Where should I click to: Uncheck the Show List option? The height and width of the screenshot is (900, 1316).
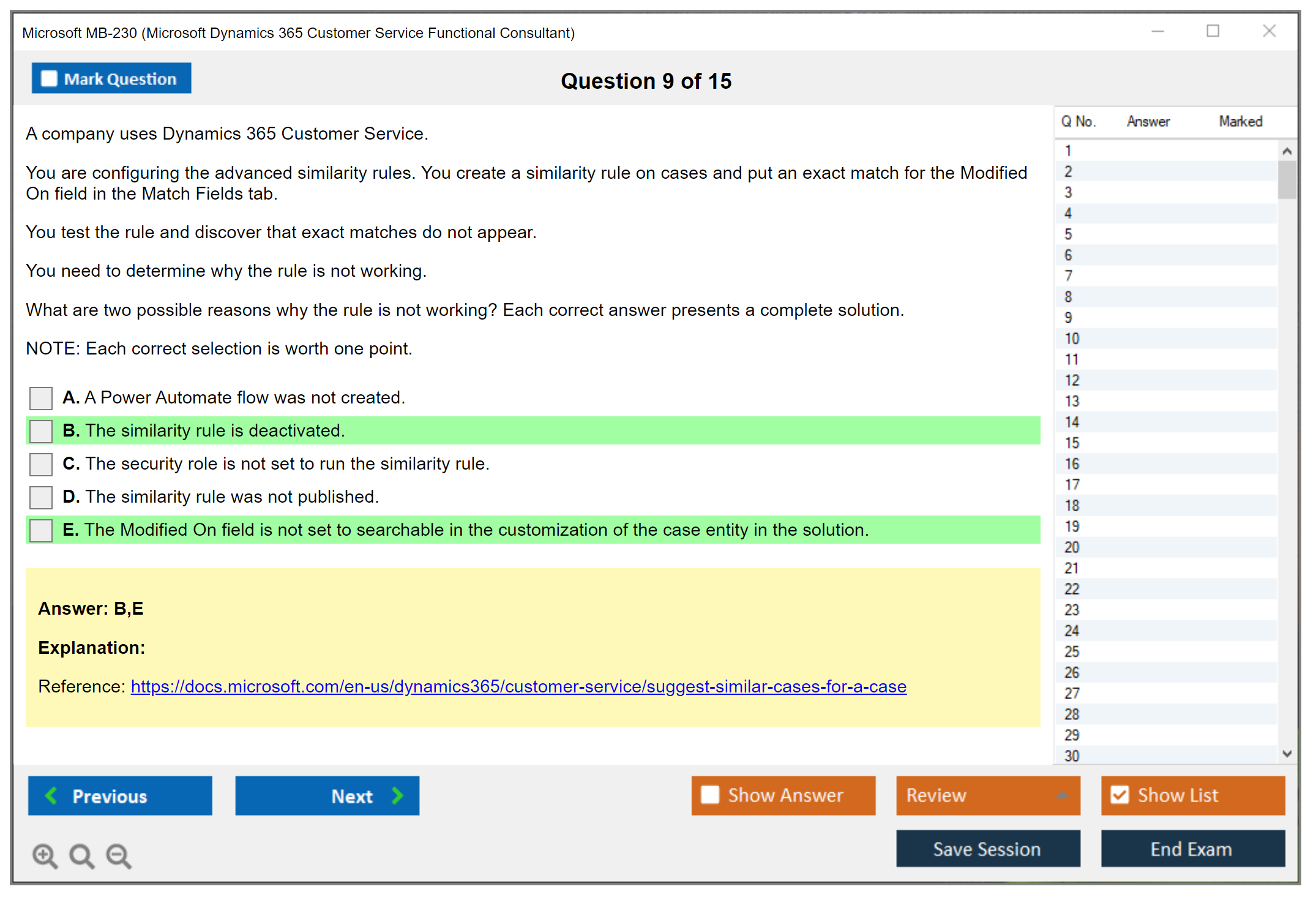(1120, 795)
